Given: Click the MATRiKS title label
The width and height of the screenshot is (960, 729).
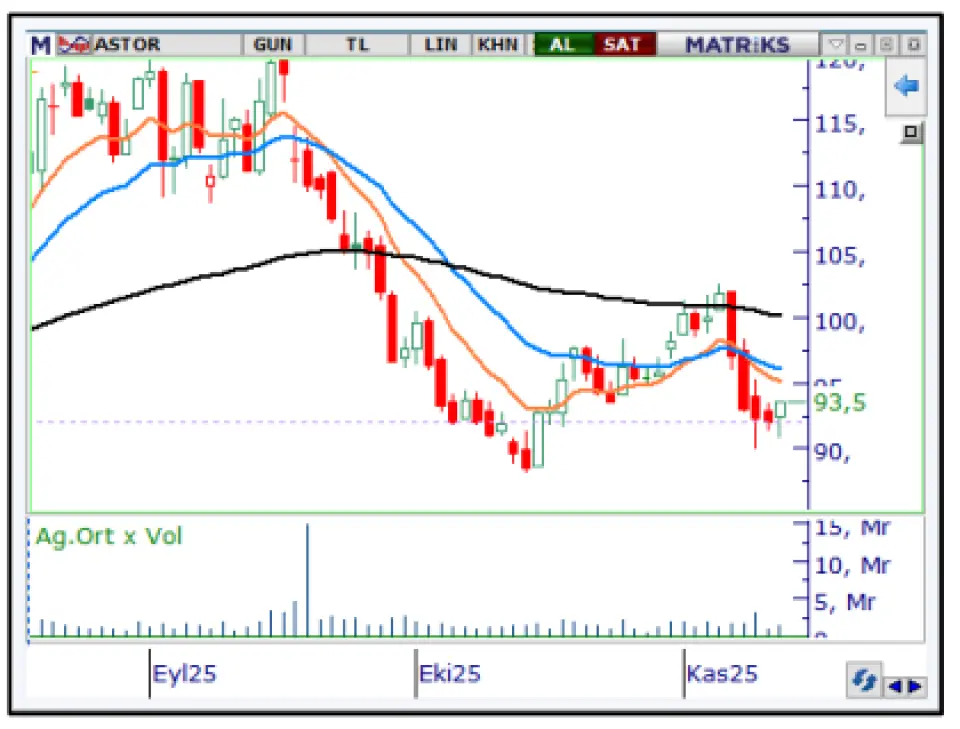Looking at the screenshot, I should tap(737, 45).
